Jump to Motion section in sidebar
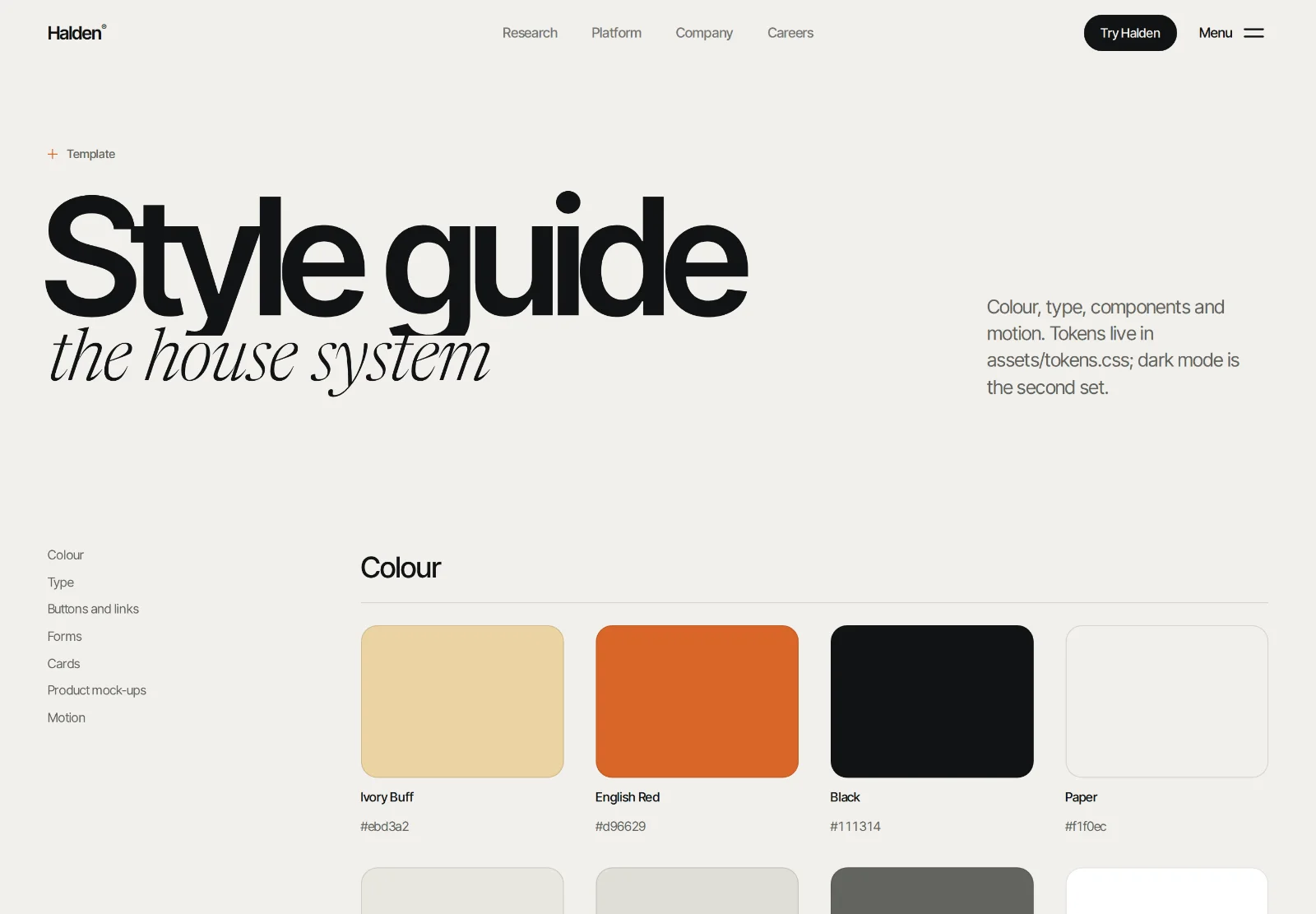 [x=67, y=718]
